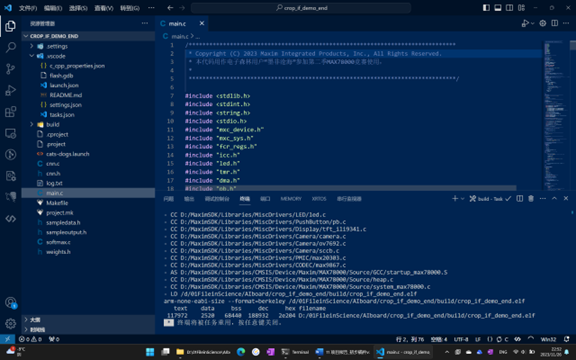Screen dimensions: 576x360
Task: Split the editor to the right
Action: [555, 24]
